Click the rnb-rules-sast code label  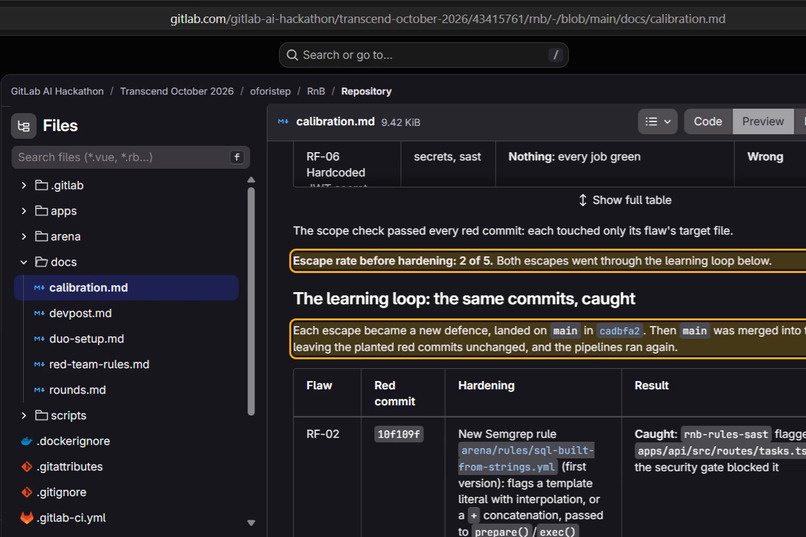726,434
